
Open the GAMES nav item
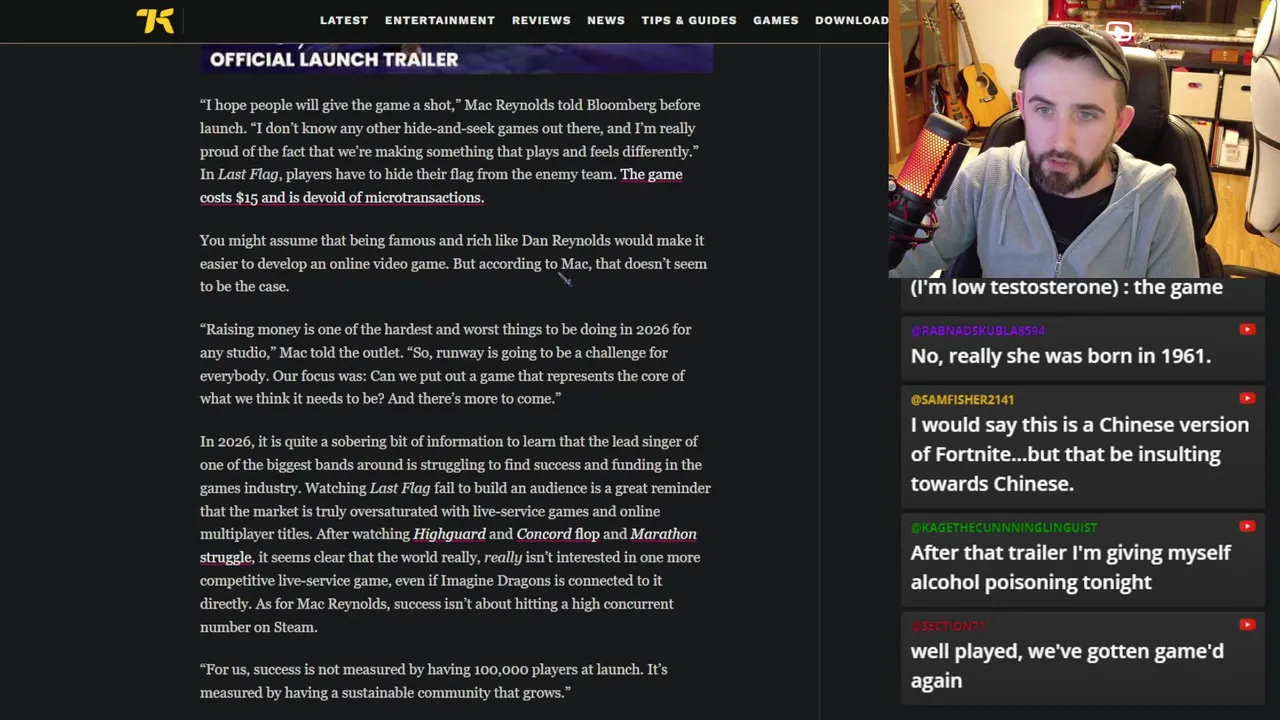coord(776,20)
